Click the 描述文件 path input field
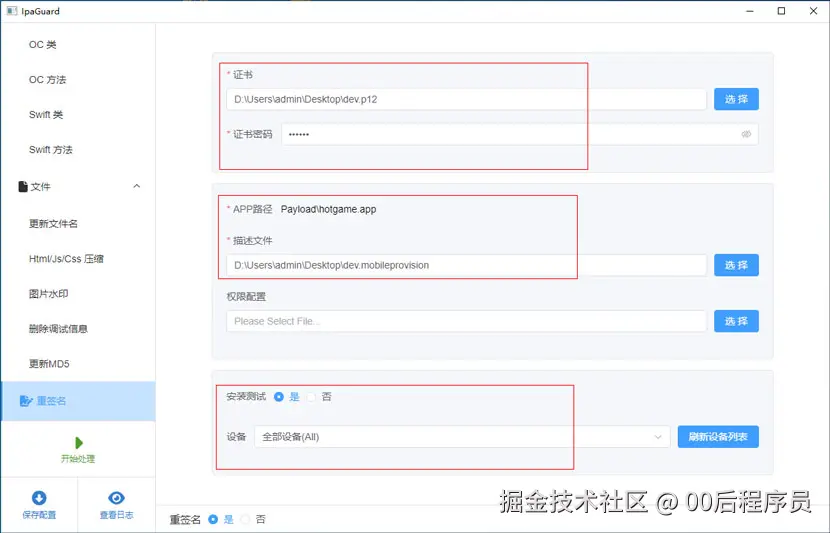 coord(466,265)
